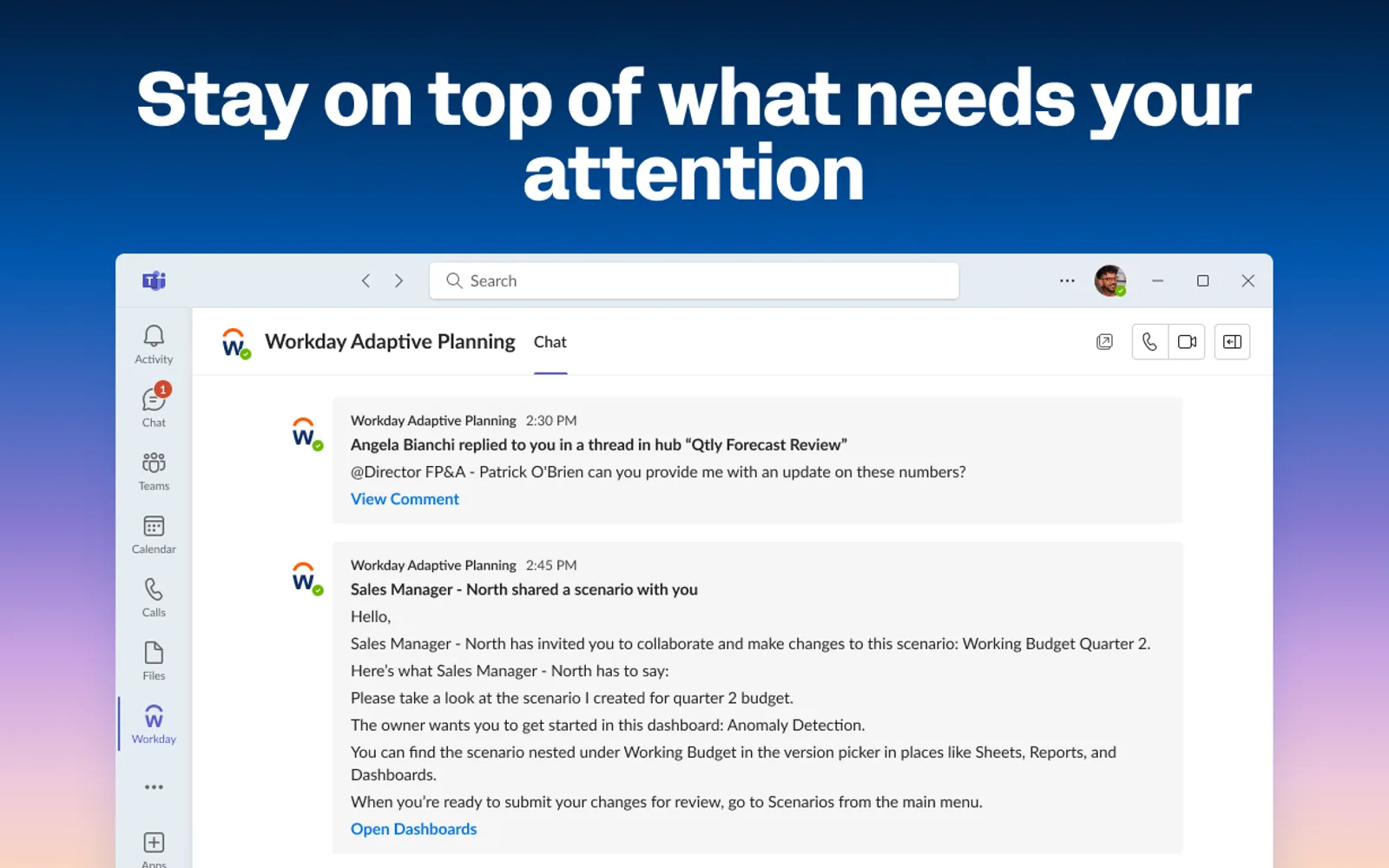This screenshot has width=1389, height=868.
Task: Click the line mentioning Anomaly Detection dashboard
Action: point(608,725)
